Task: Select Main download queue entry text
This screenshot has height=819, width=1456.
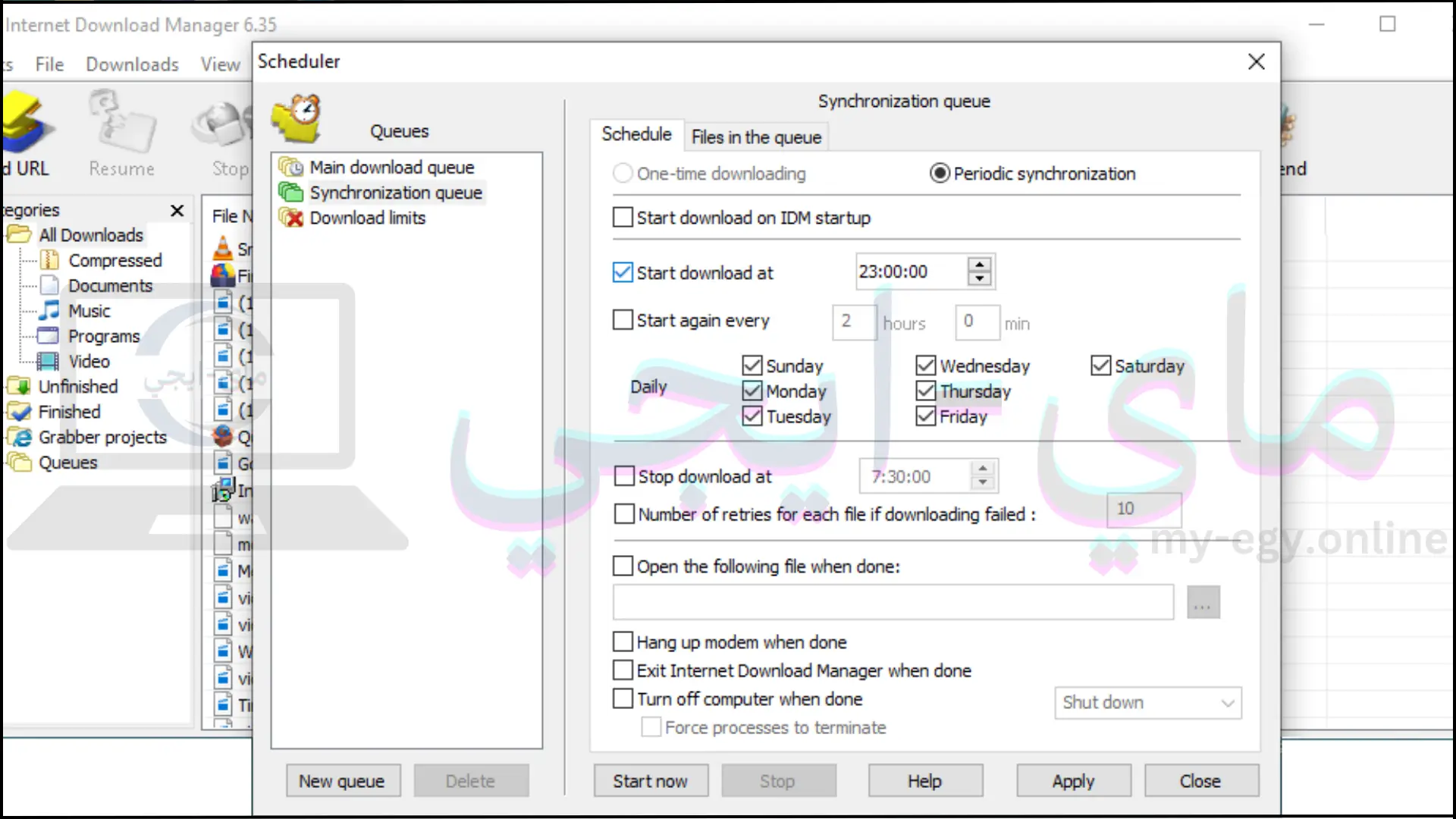Action: click(x=392, y=167)
